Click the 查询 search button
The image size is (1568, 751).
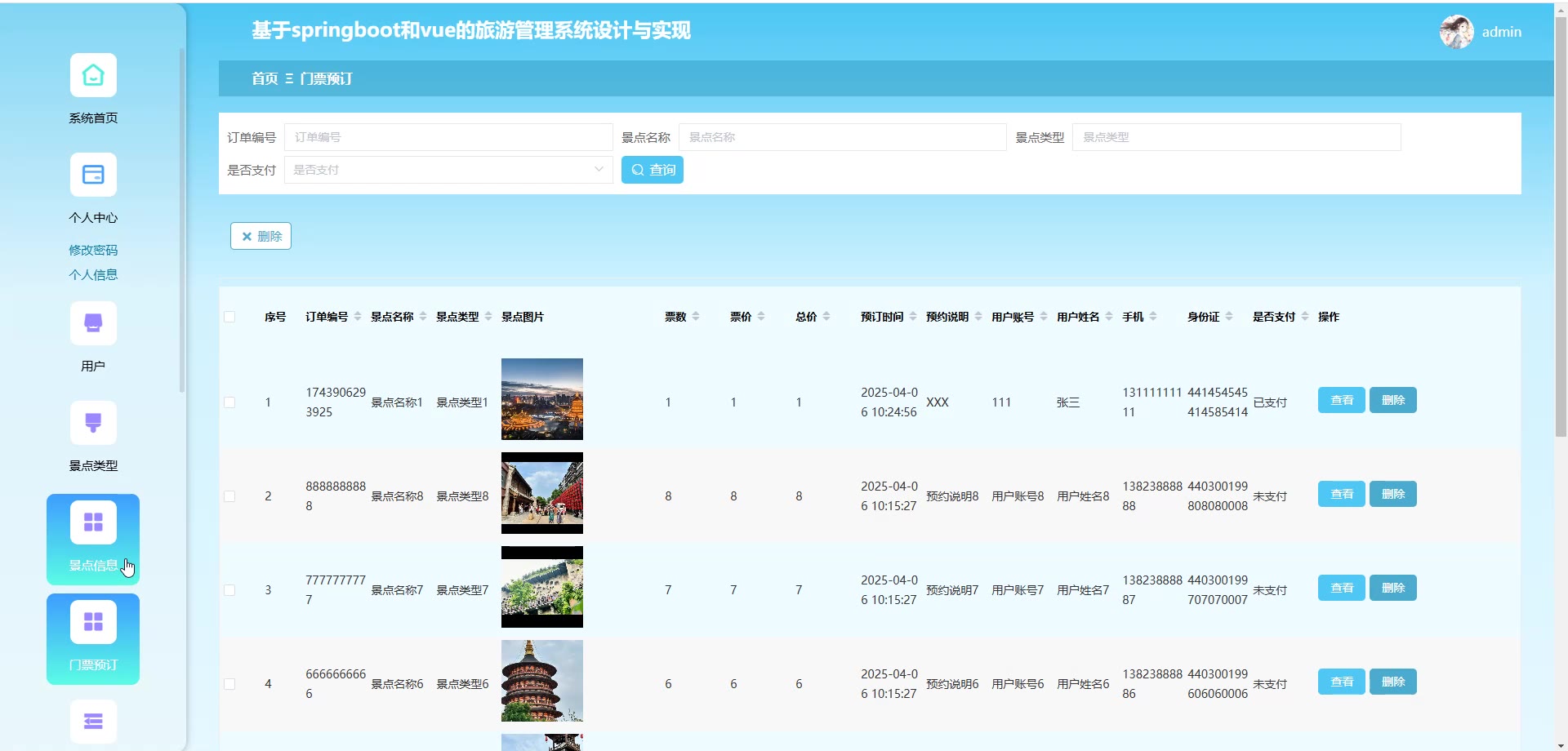coord(652,170)
